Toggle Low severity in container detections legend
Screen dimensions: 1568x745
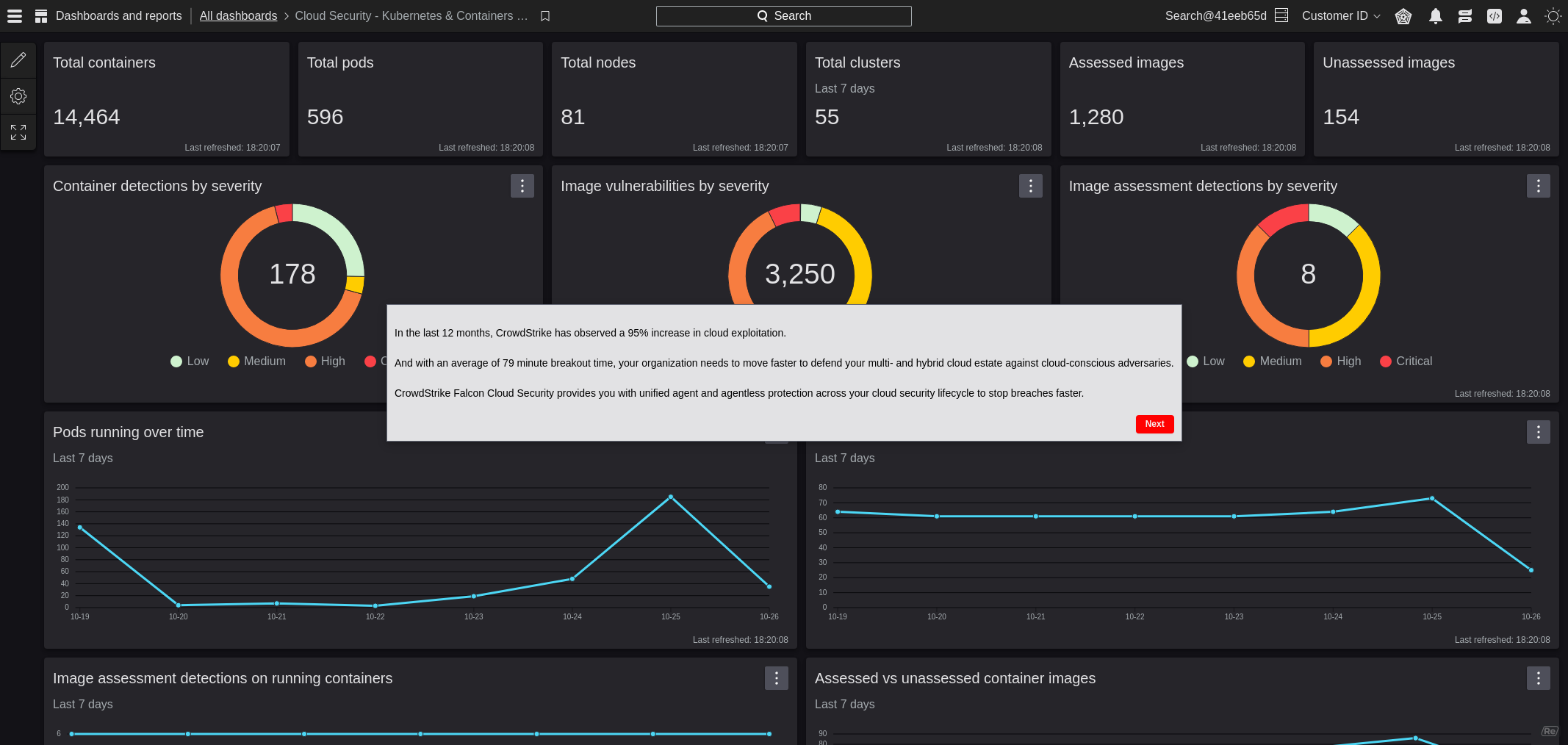click(189, 361)
